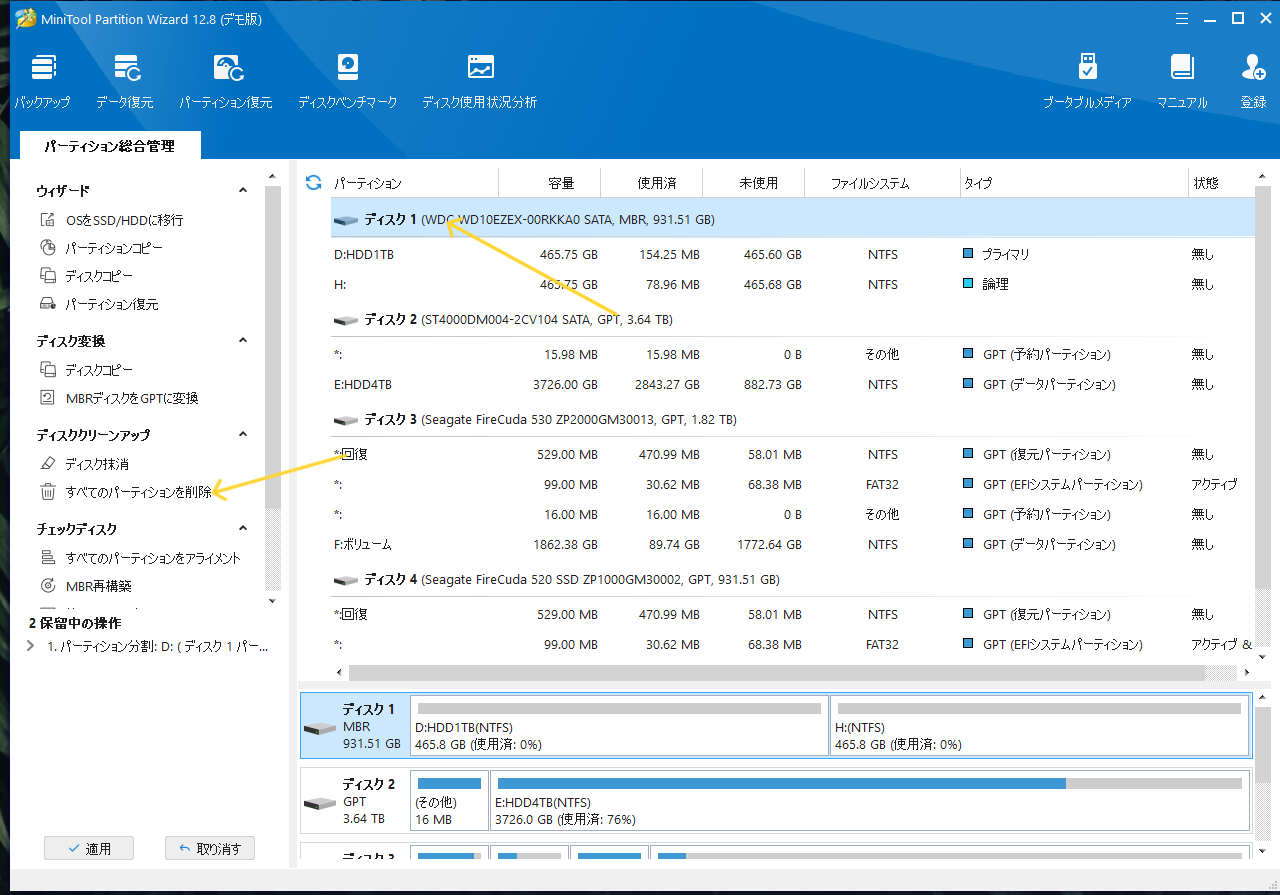The image size is (1280, 895).
Task: Launch データ復元 data recovery
Action: click(x=125, y=82)
